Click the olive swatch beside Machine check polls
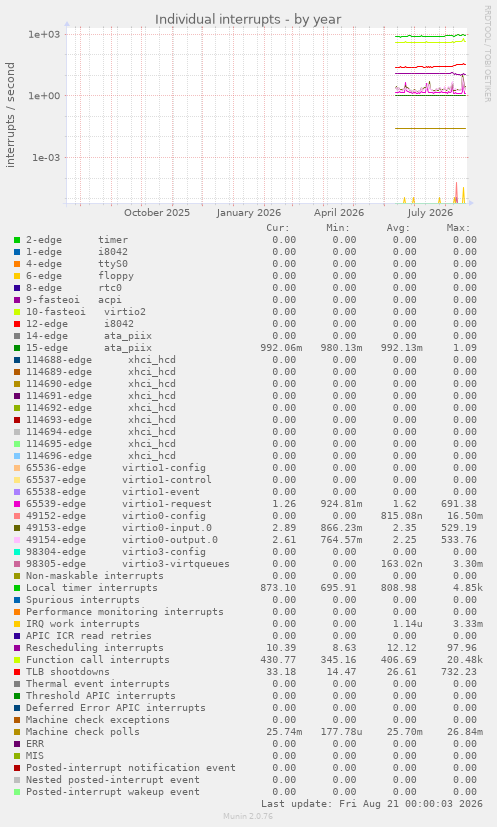This screenshot has width=497, height=827. 17,732
